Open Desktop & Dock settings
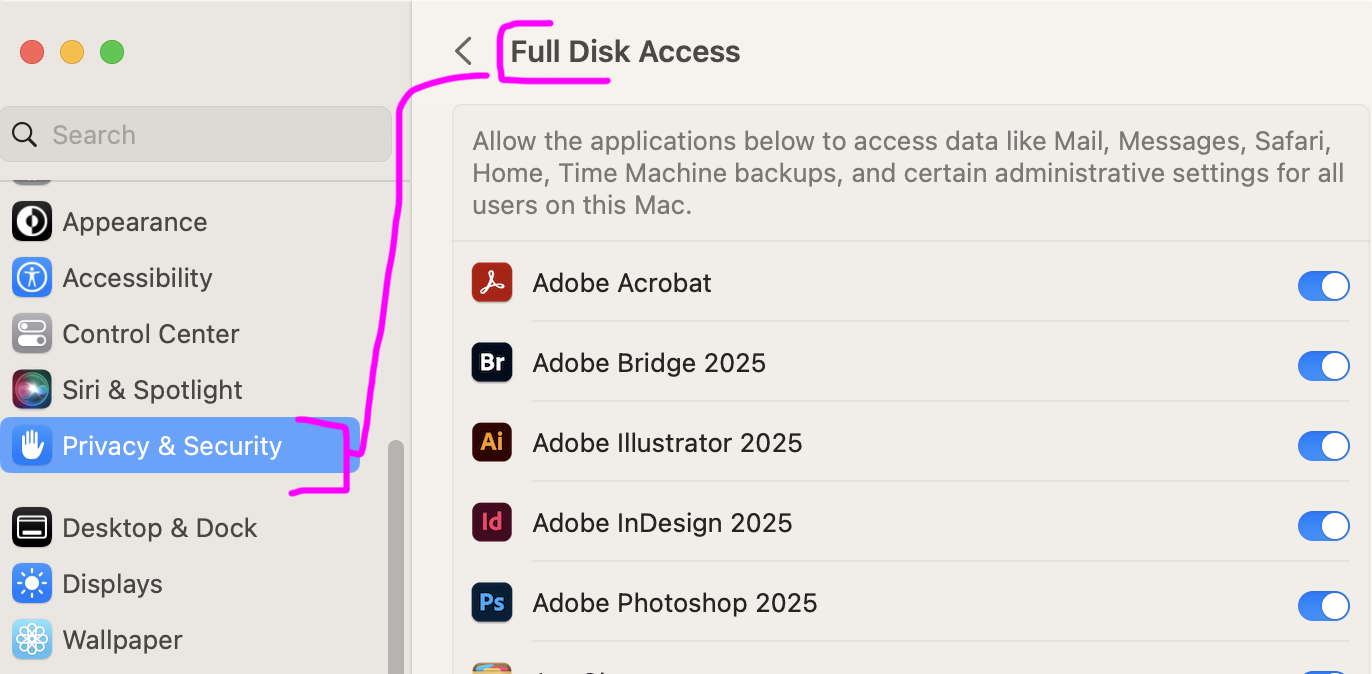 coord(159,528)
